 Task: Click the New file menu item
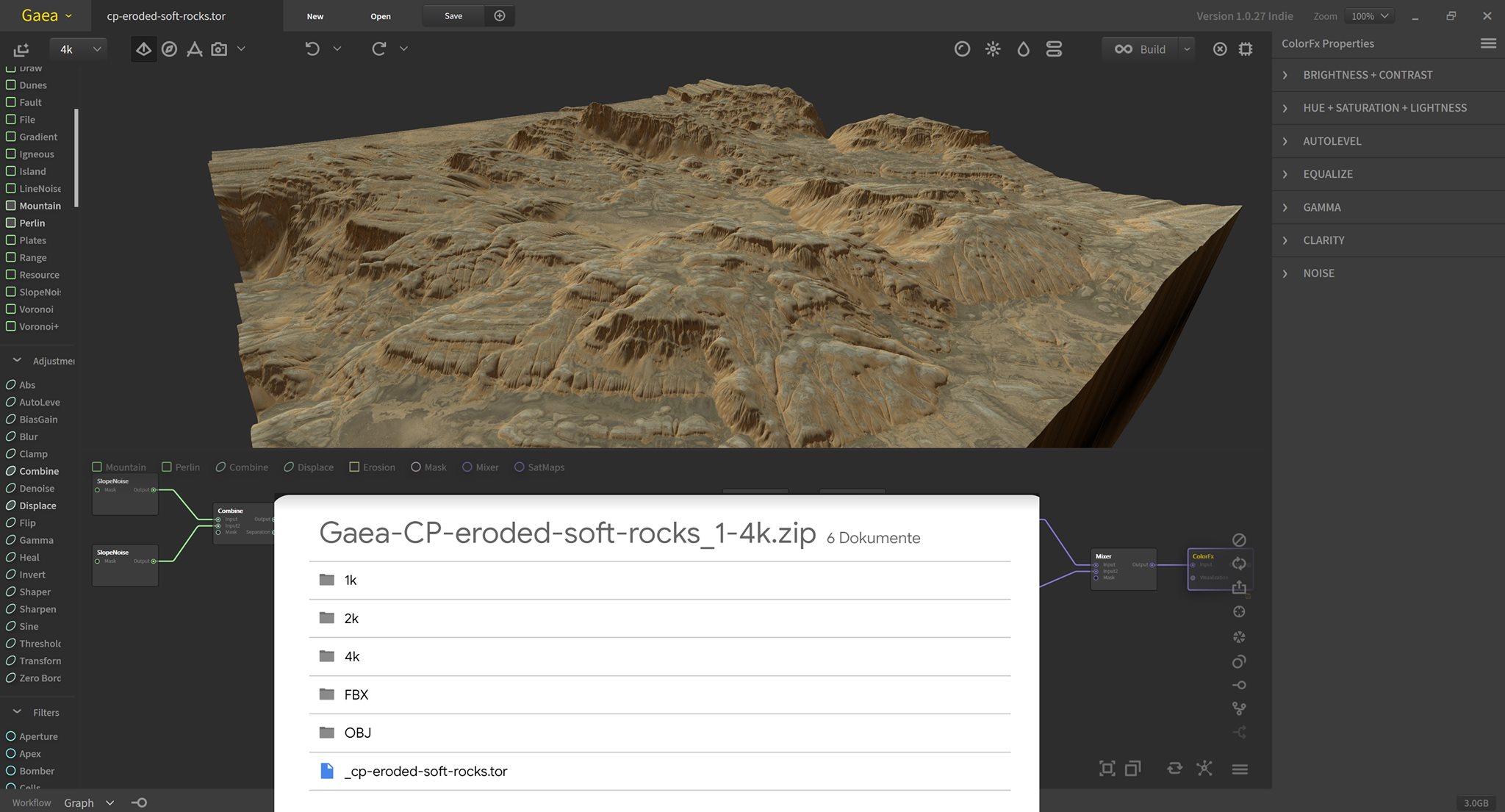[315, 16]
